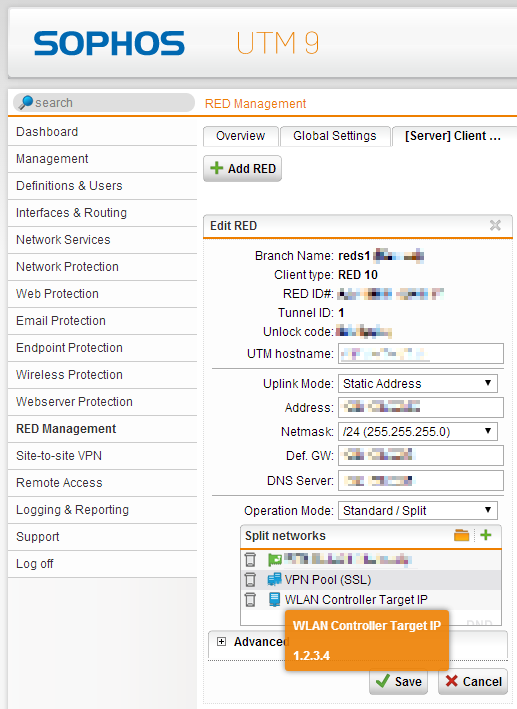
Task: Open the Support menu
Action: pyautogui.click(x=103, y=537)
